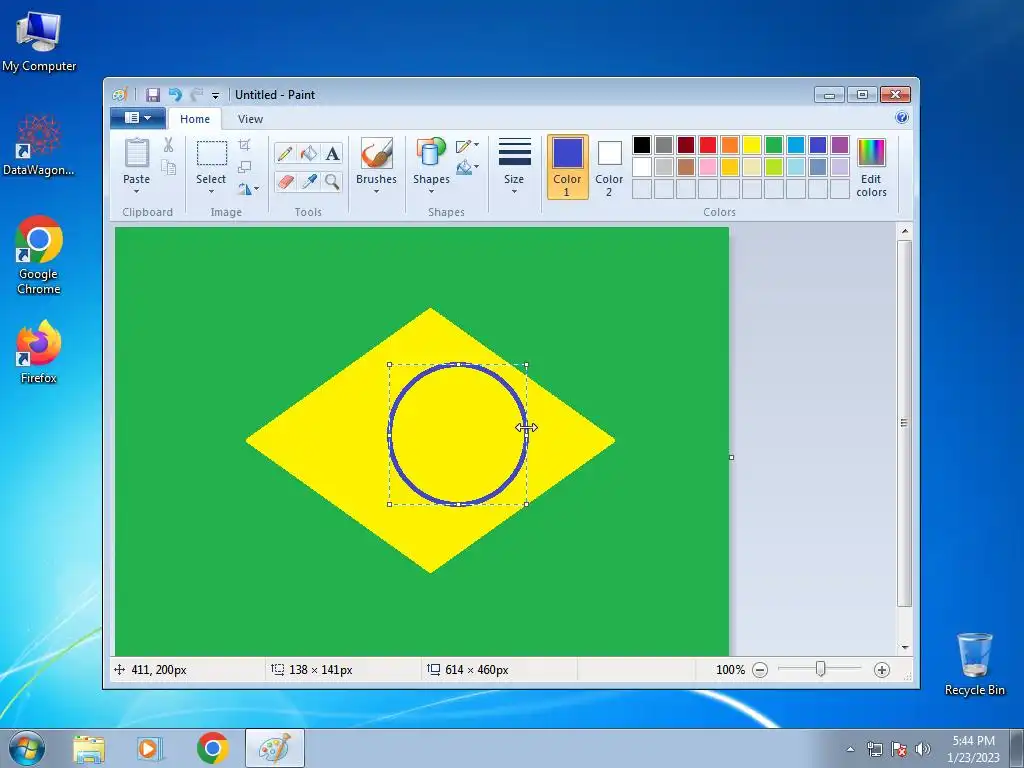Click the Resize icon in Image group
Screen dimensions: 1024x768
(244, 167)
